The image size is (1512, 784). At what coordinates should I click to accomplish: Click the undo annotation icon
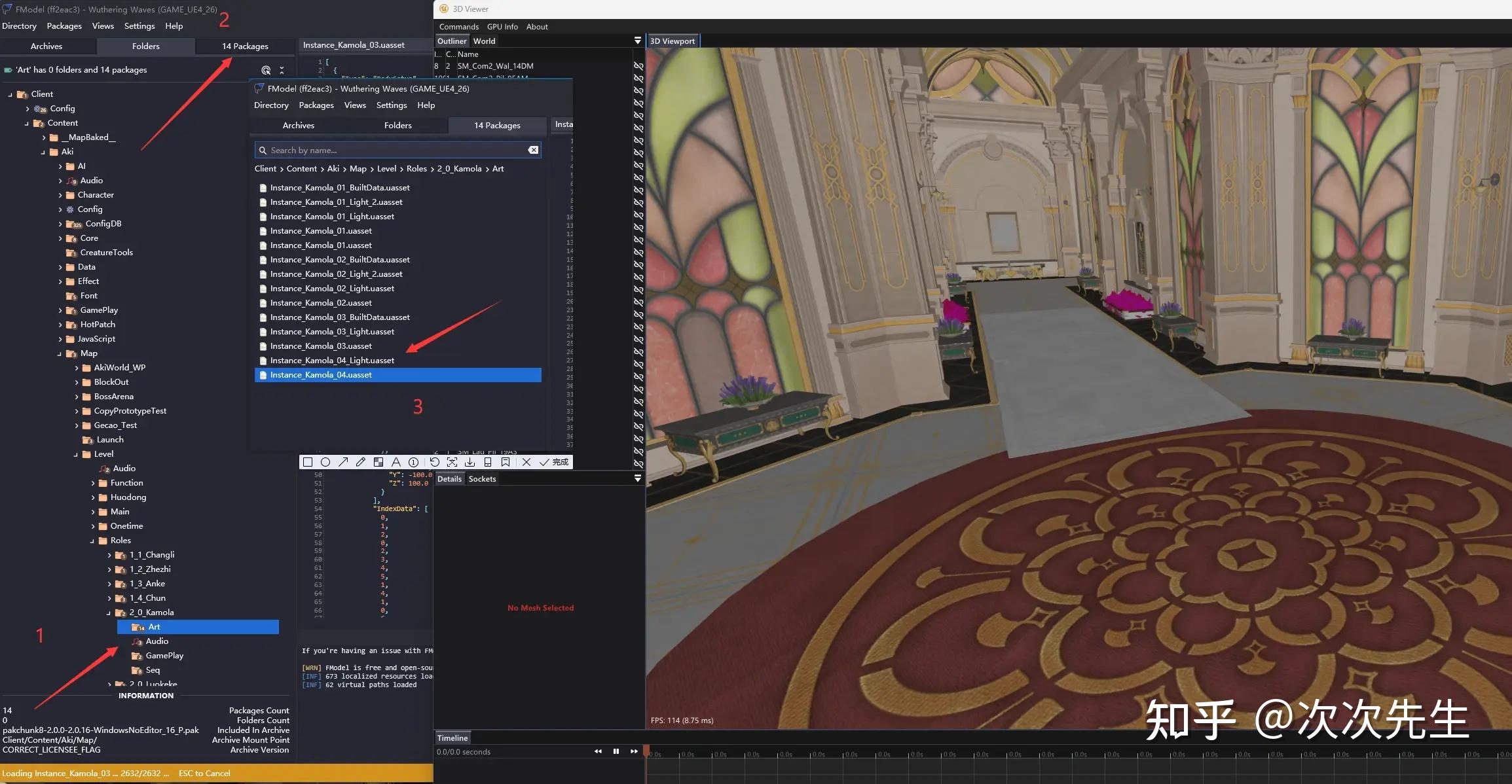tap(434, 462)
